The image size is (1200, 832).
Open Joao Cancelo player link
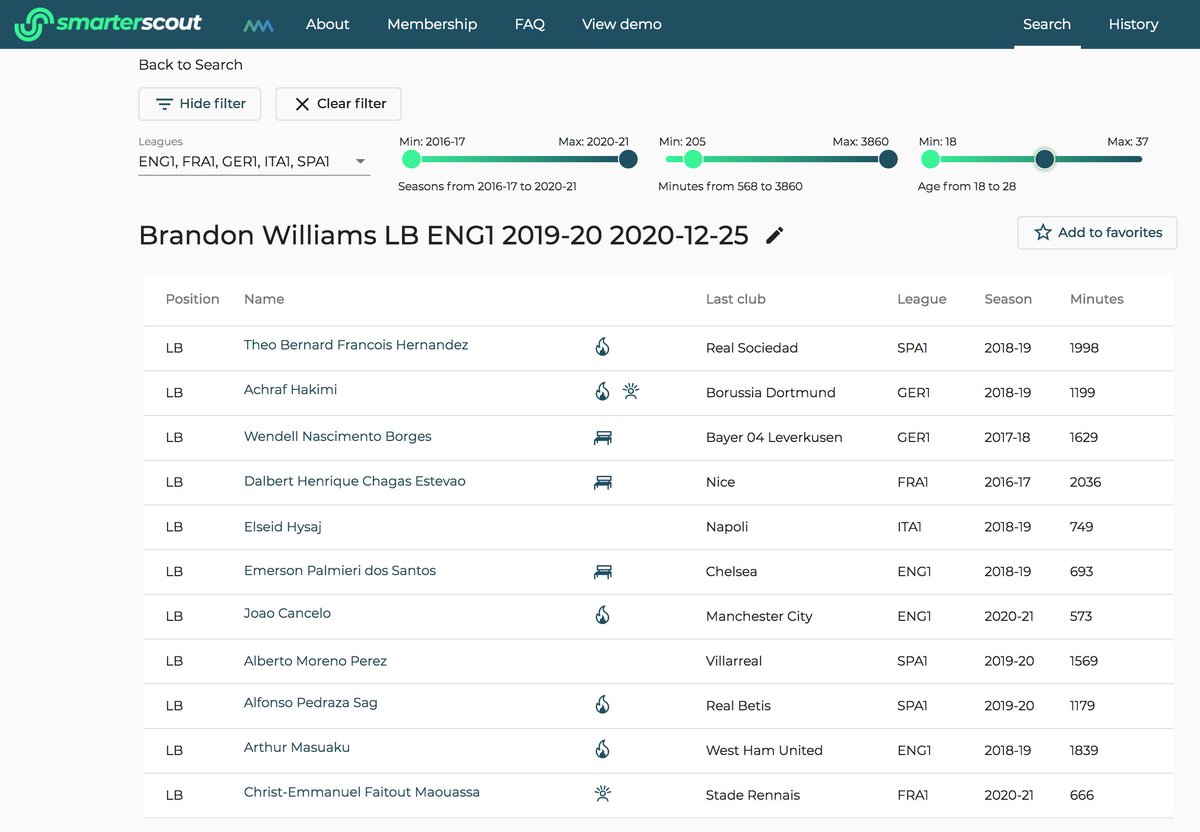[287, 613]
